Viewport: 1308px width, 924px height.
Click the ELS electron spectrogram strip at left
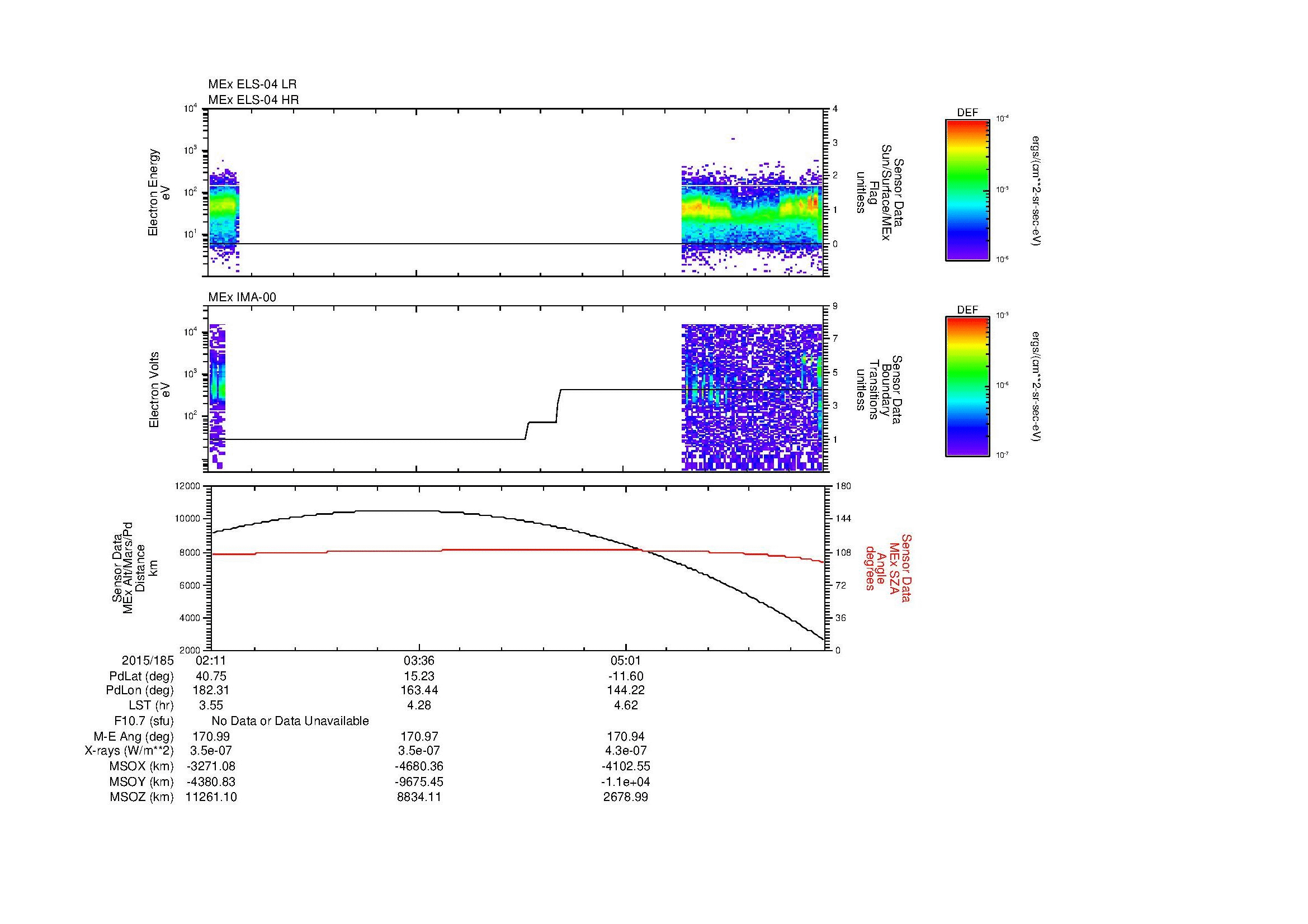pyautogui.click(x=224, y=215)
